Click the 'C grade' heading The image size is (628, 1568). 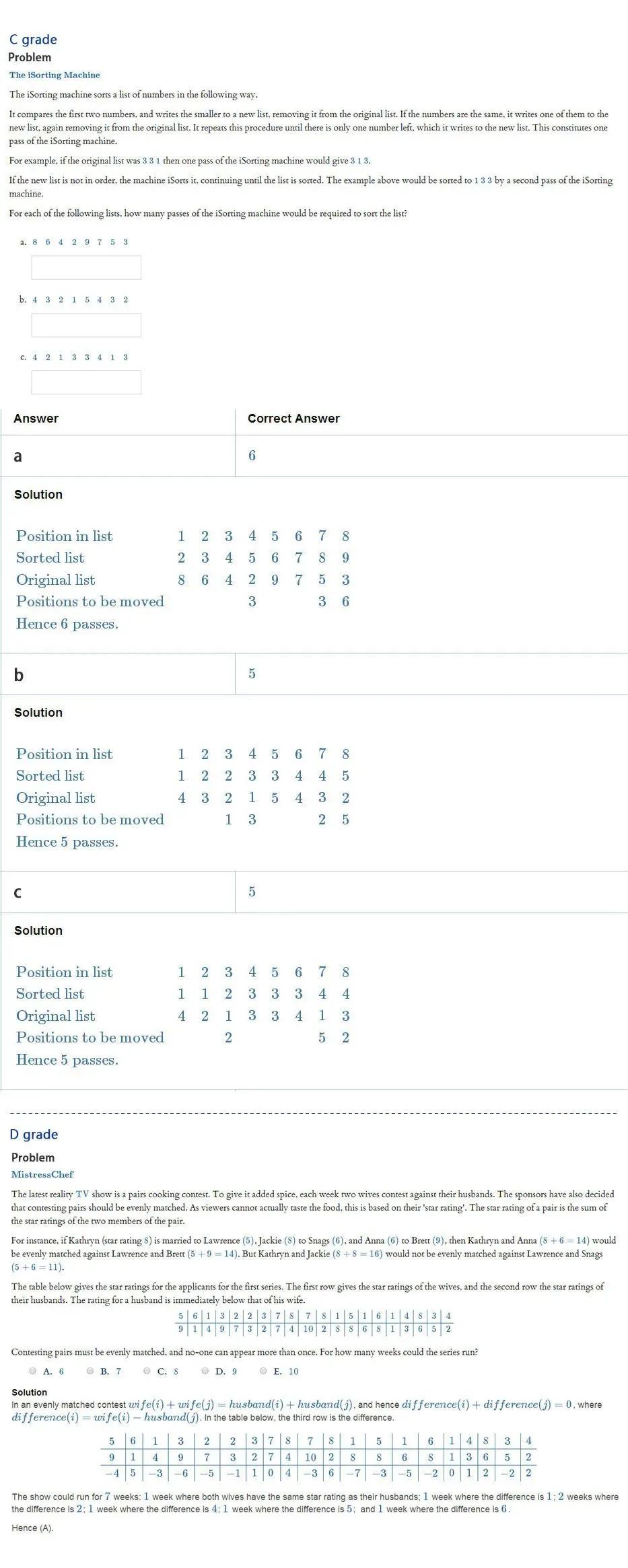pyautogui.click(x=33, y=40)
